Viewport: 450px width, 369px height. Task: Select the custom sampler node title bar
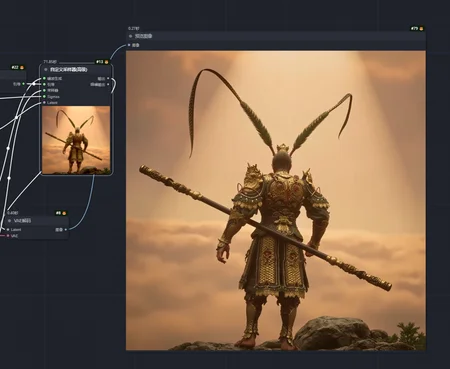tap(76, 70)
